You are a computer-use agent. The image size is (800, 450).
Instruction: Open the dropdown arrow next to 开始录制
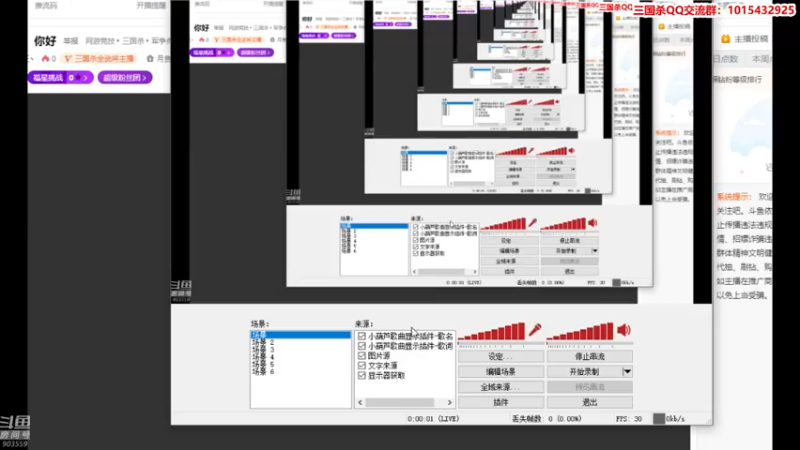point(627,372)
